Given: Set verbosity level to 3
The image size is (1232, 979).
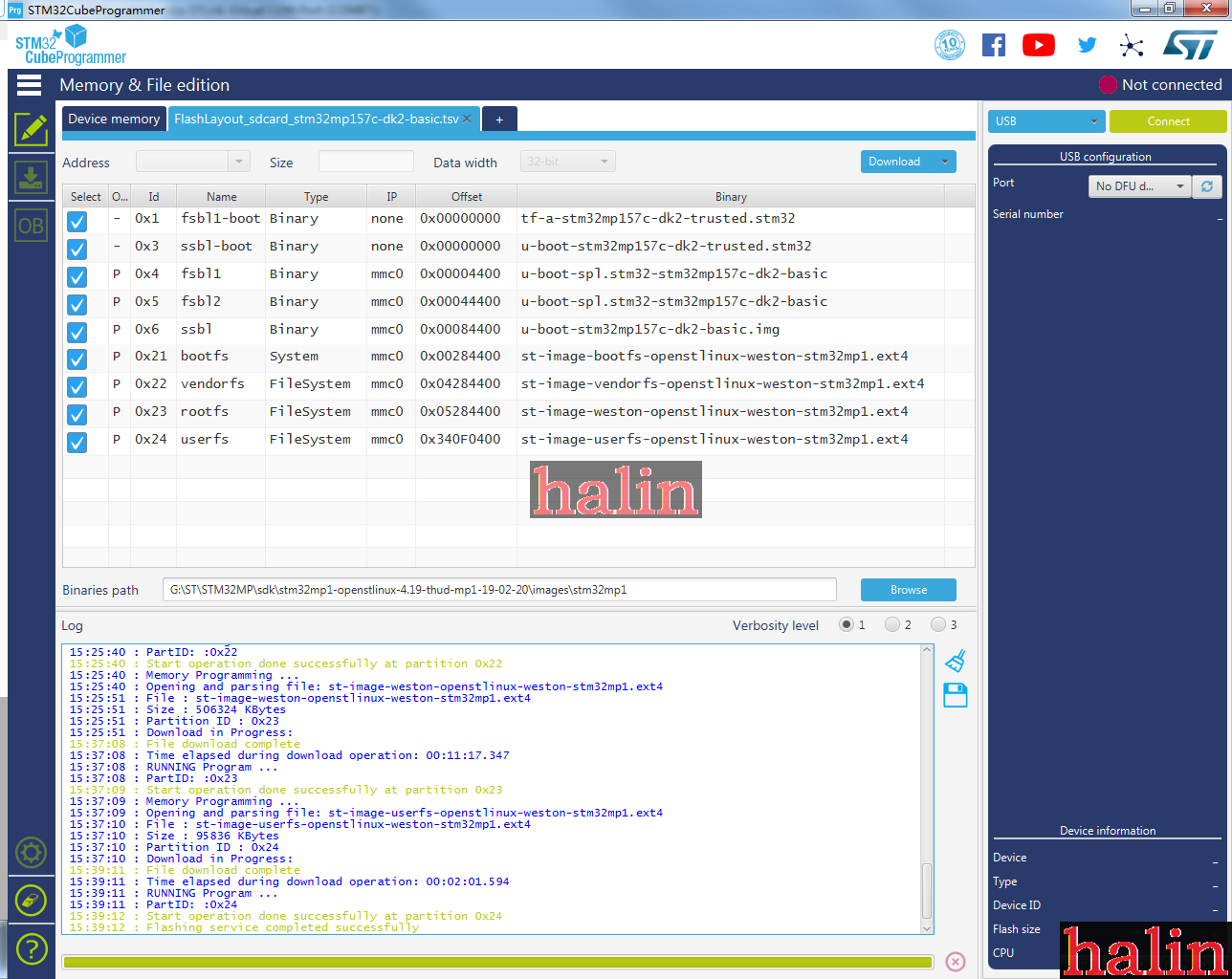Looking at the screenshot, I should coord(938,624).
